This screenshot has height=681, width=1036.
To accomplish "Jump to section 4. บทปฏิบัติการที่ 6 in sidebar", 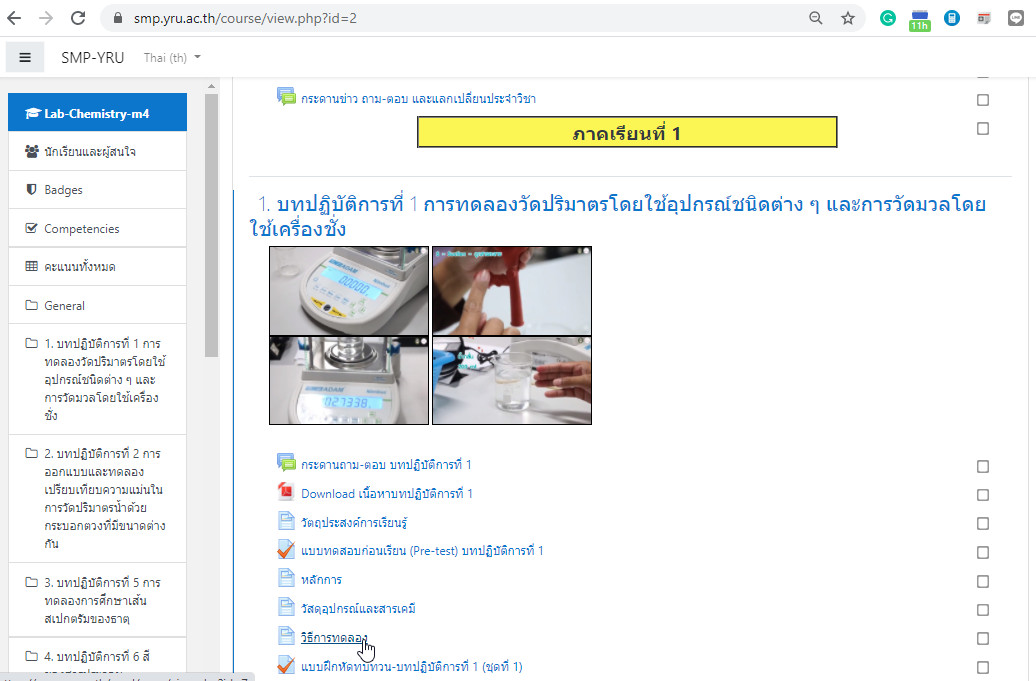I will pos(97,657).
